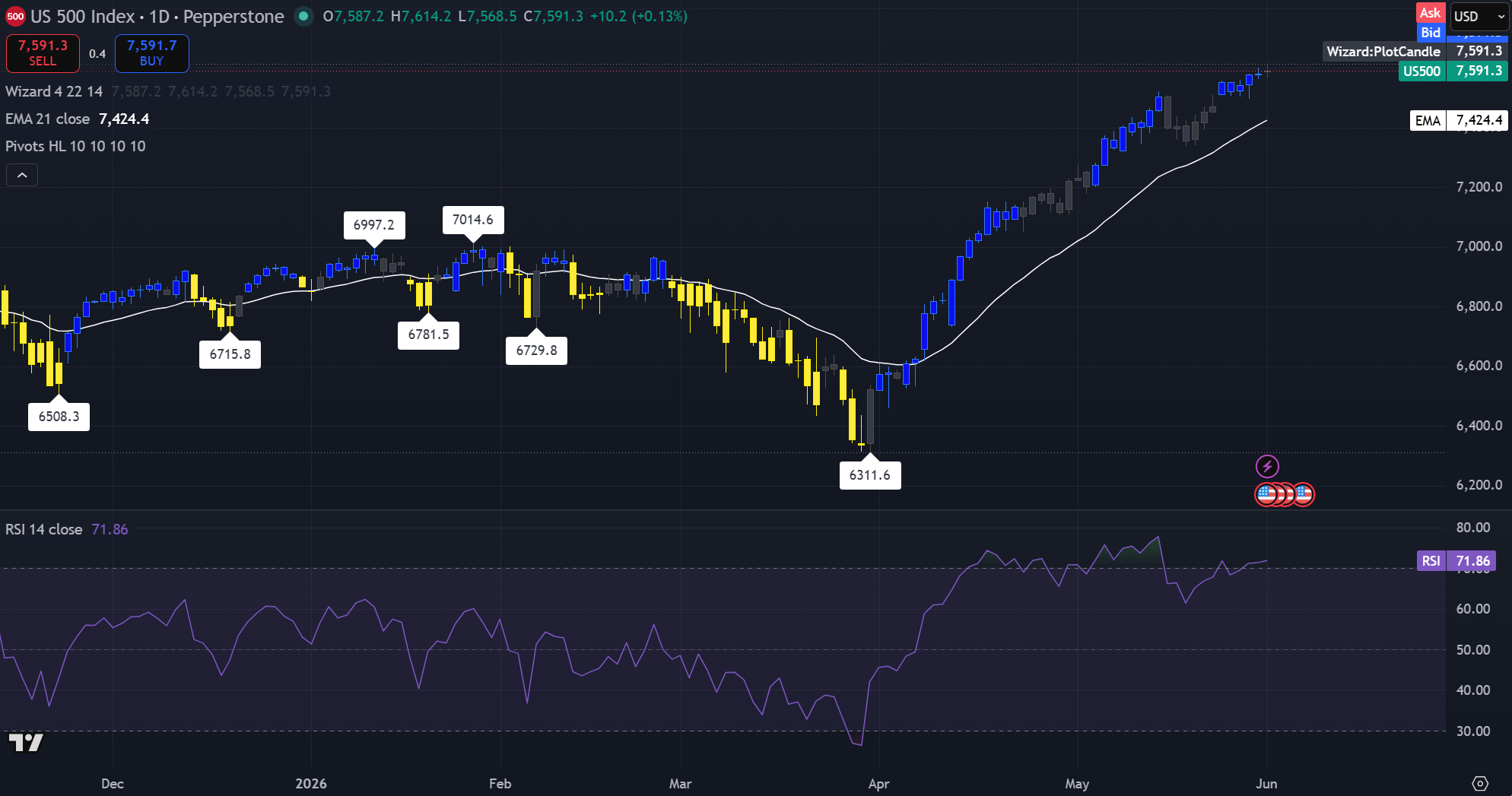Click the green market status dot
This screenshot has width=1512, height=796.
pyautogui.click(x=303, y=16)
